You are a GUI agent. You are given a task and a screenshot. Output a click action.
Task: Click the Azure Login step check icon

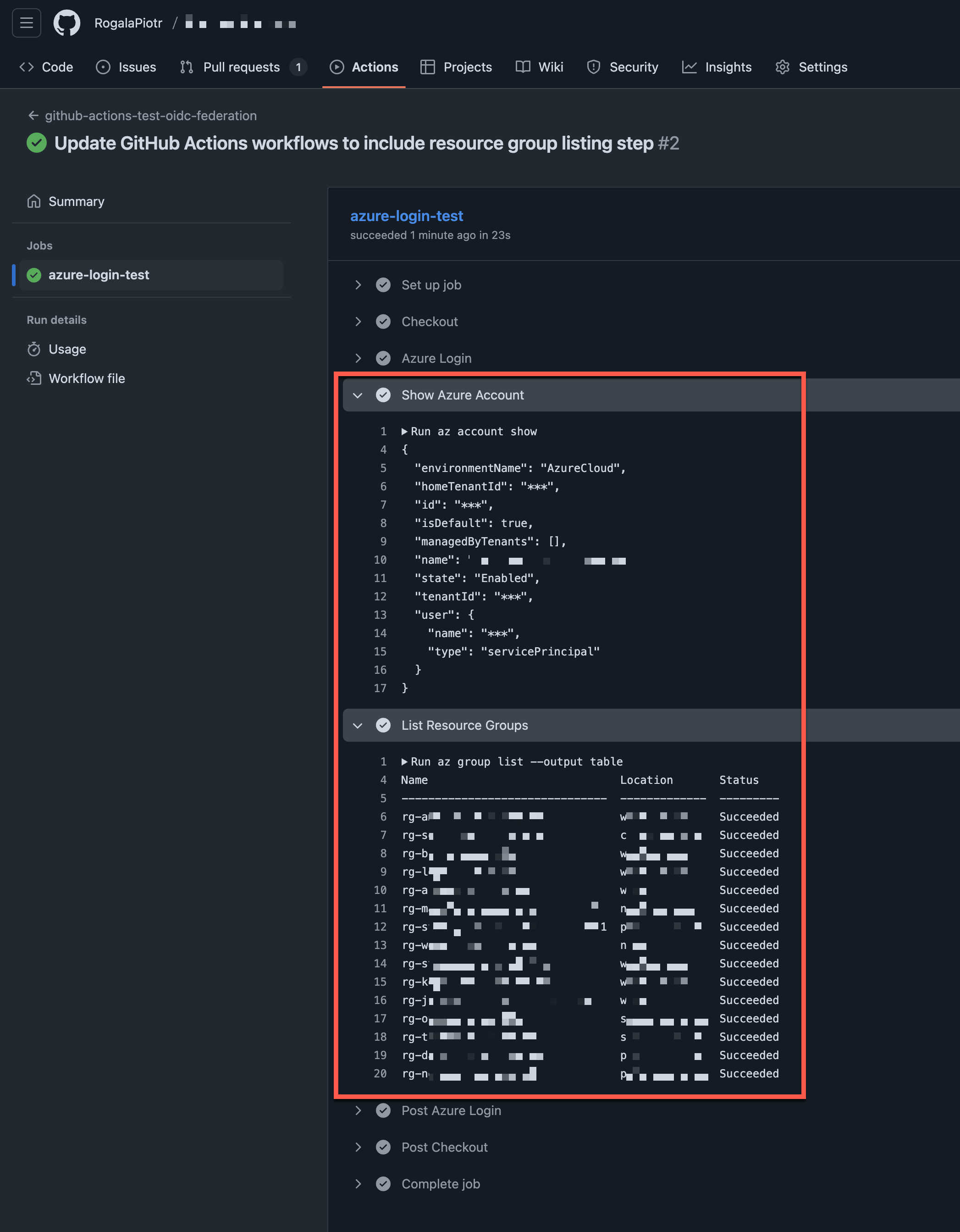383,358
